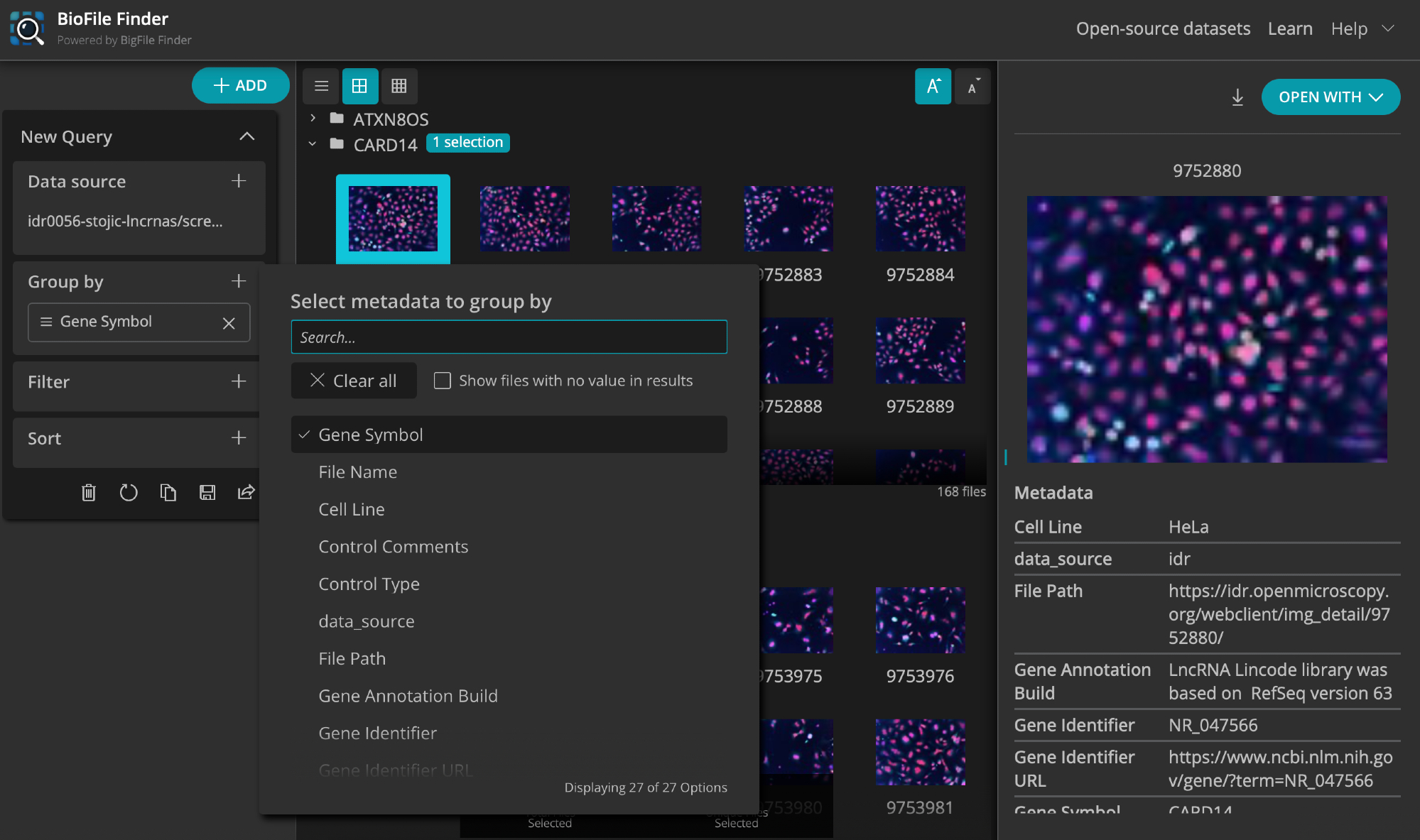
Task: Open the Open-source datasets menu item
Action: pos(1163,28)
